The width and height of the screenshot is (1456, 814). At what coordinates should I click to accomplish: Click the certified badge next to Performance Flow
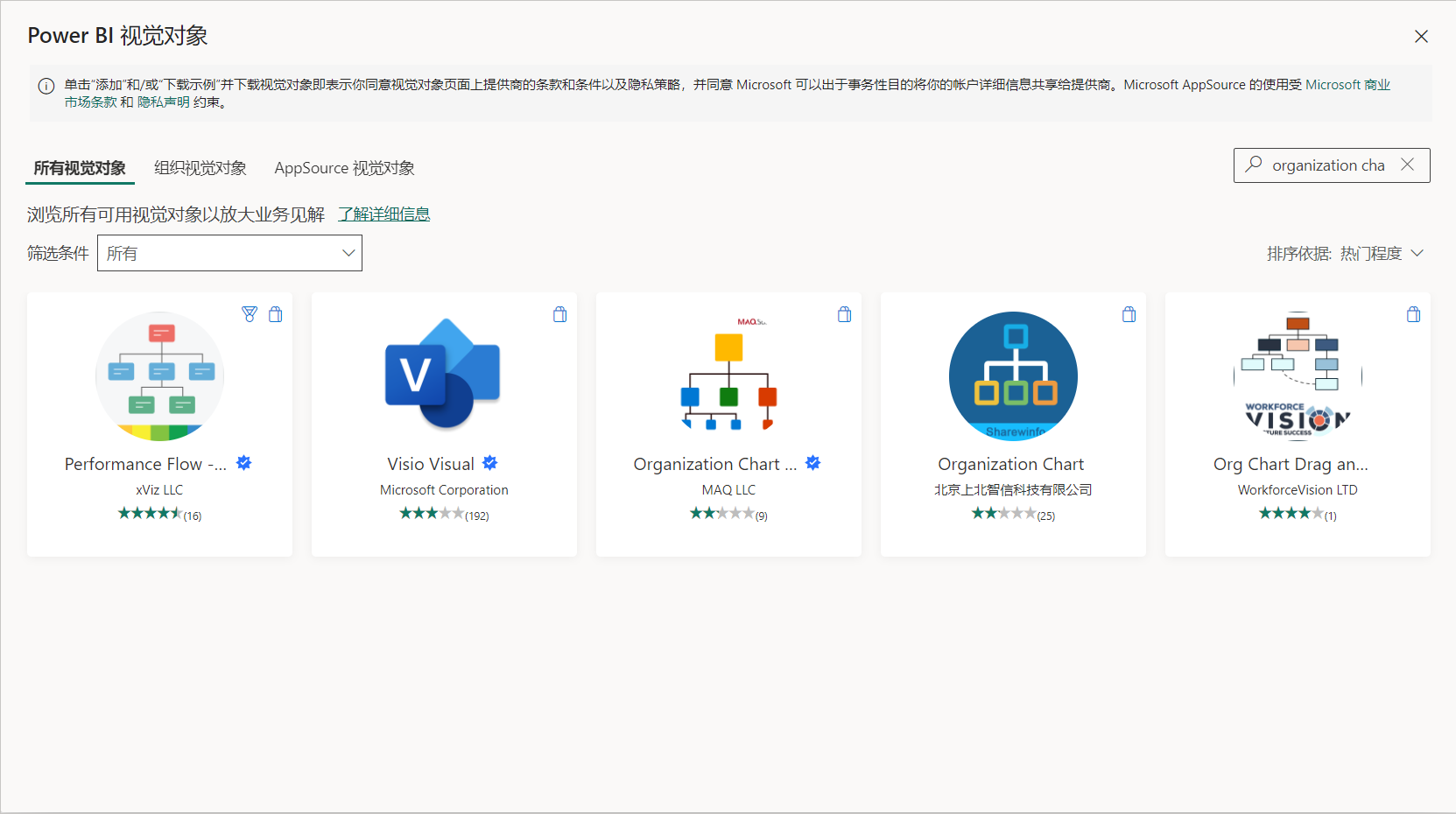click(244, 463)
